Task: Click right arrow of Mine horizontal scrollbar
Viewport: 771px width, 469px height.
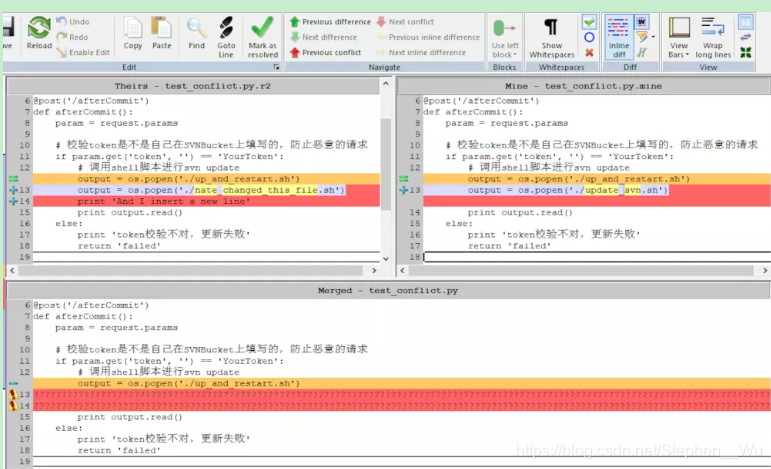Action: (x=765, y=270)
